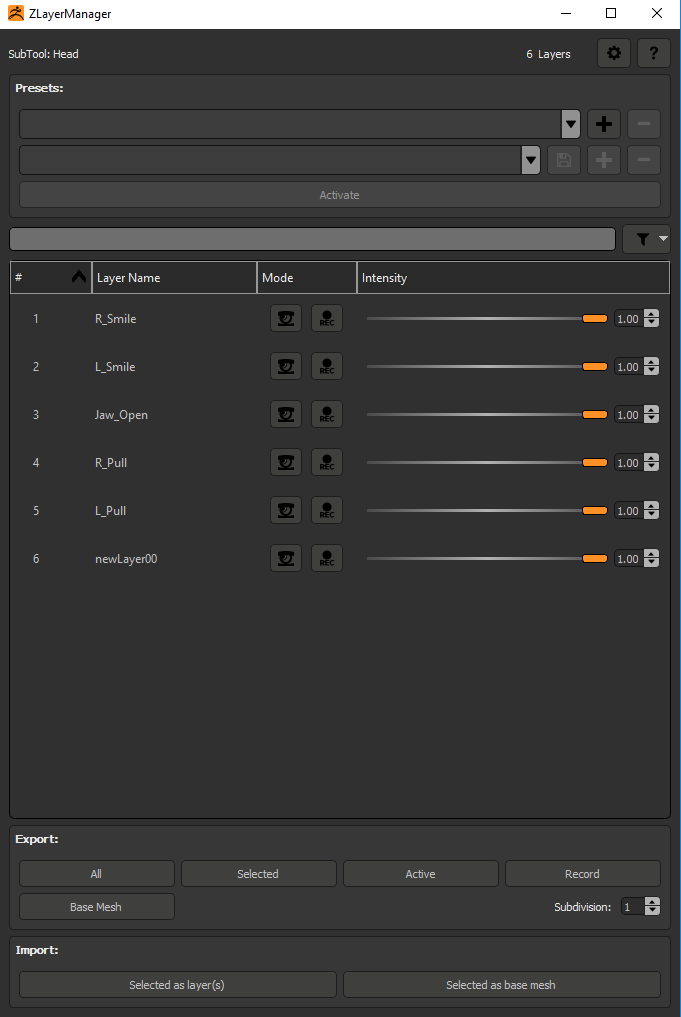Click the layer search filter field
This screenshot has height=1017, width=681.
pyautogui.click(x=312, y=239)
